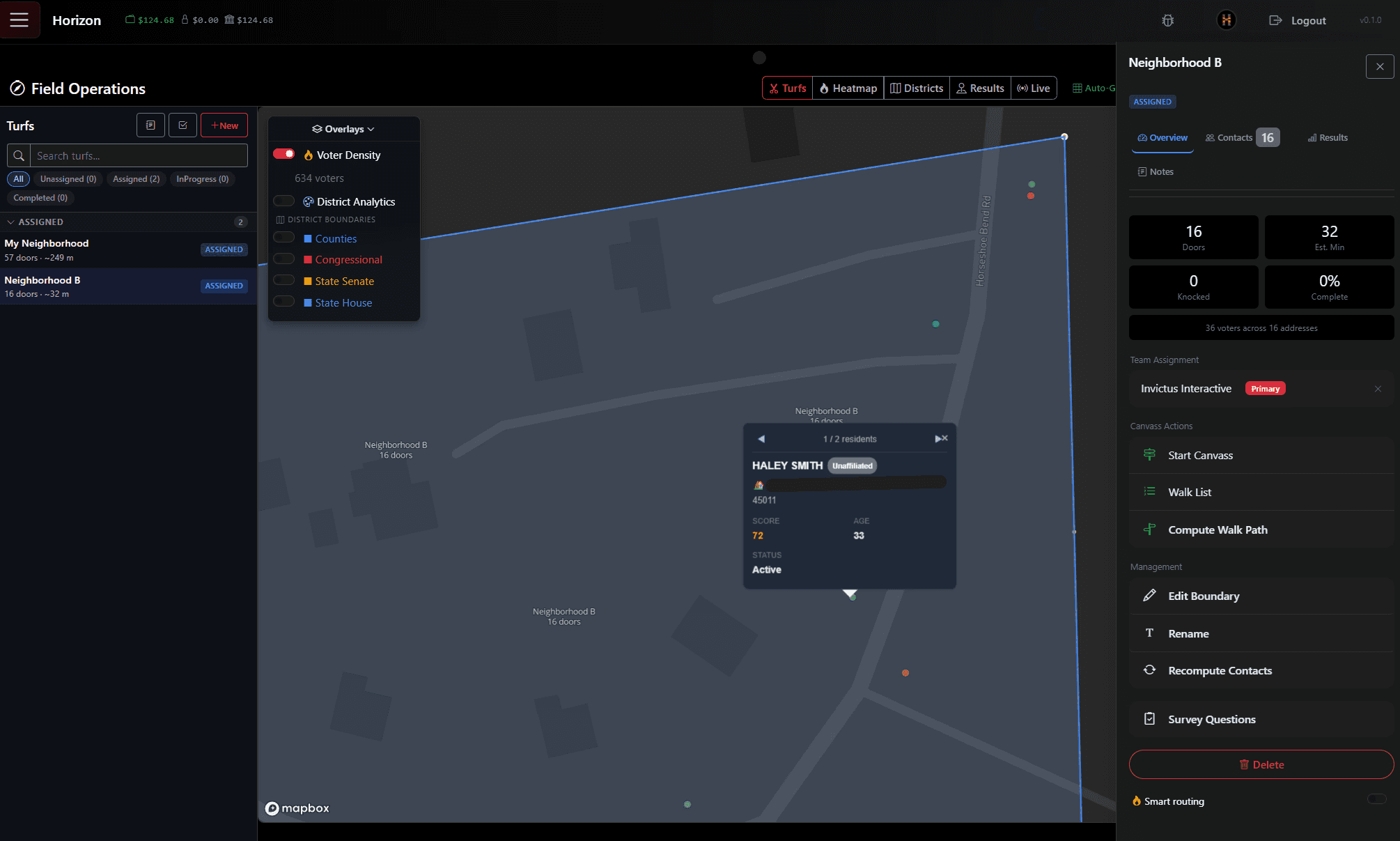The width and height of the screenshot is (1400, 841).
Task: Click the Search turfs input field
Action: 139,156
